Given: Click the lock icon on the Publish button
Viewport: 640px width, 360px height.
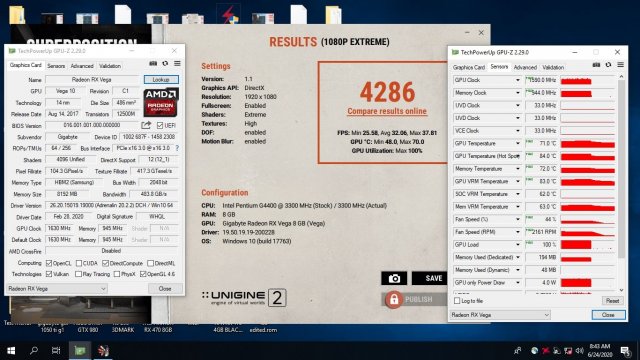Looking at the screenshot, I should point(394,300).
